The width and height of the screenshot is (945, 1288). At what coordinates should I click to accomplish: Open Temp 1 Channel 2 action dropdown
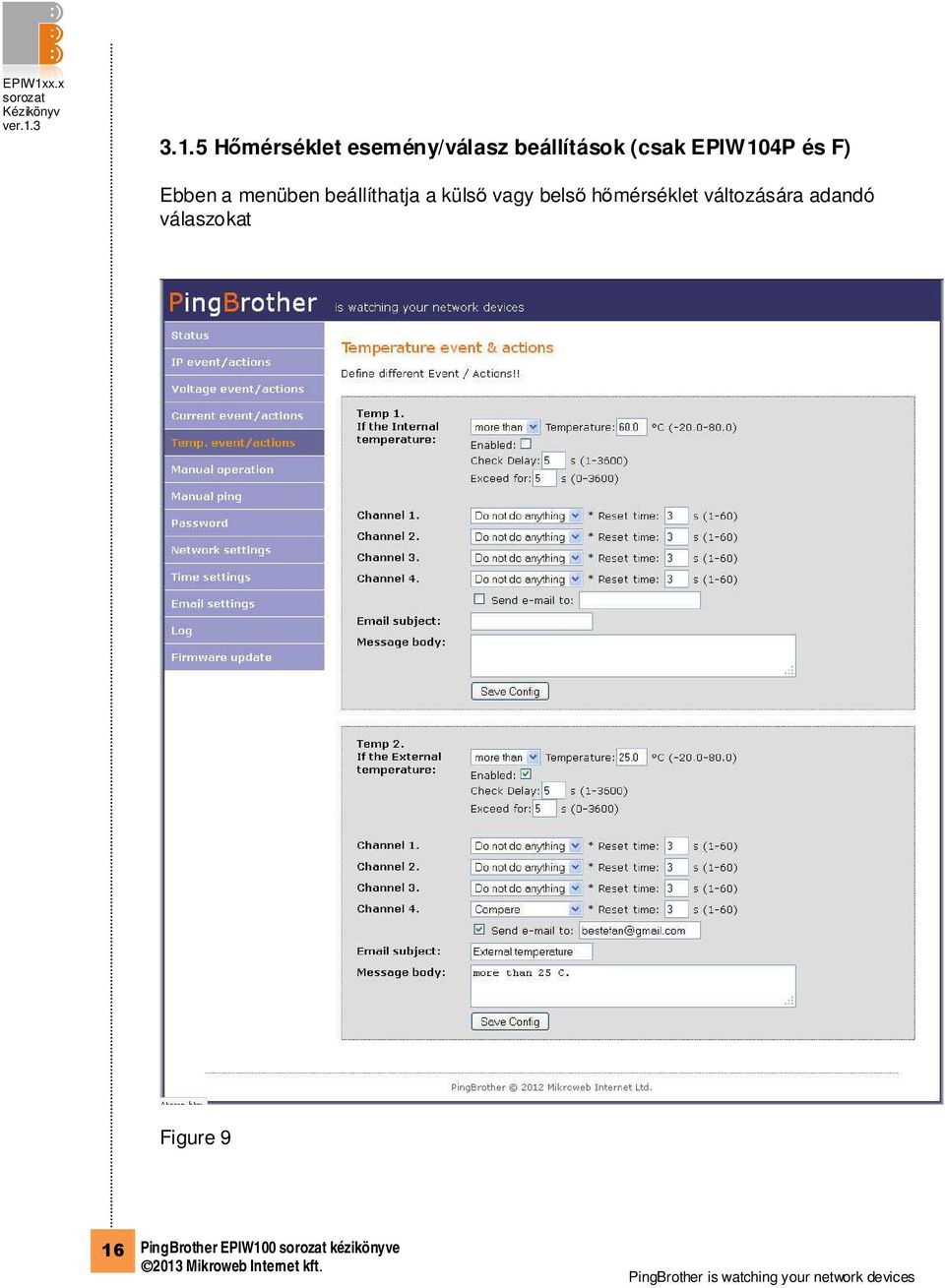point(527,537)
